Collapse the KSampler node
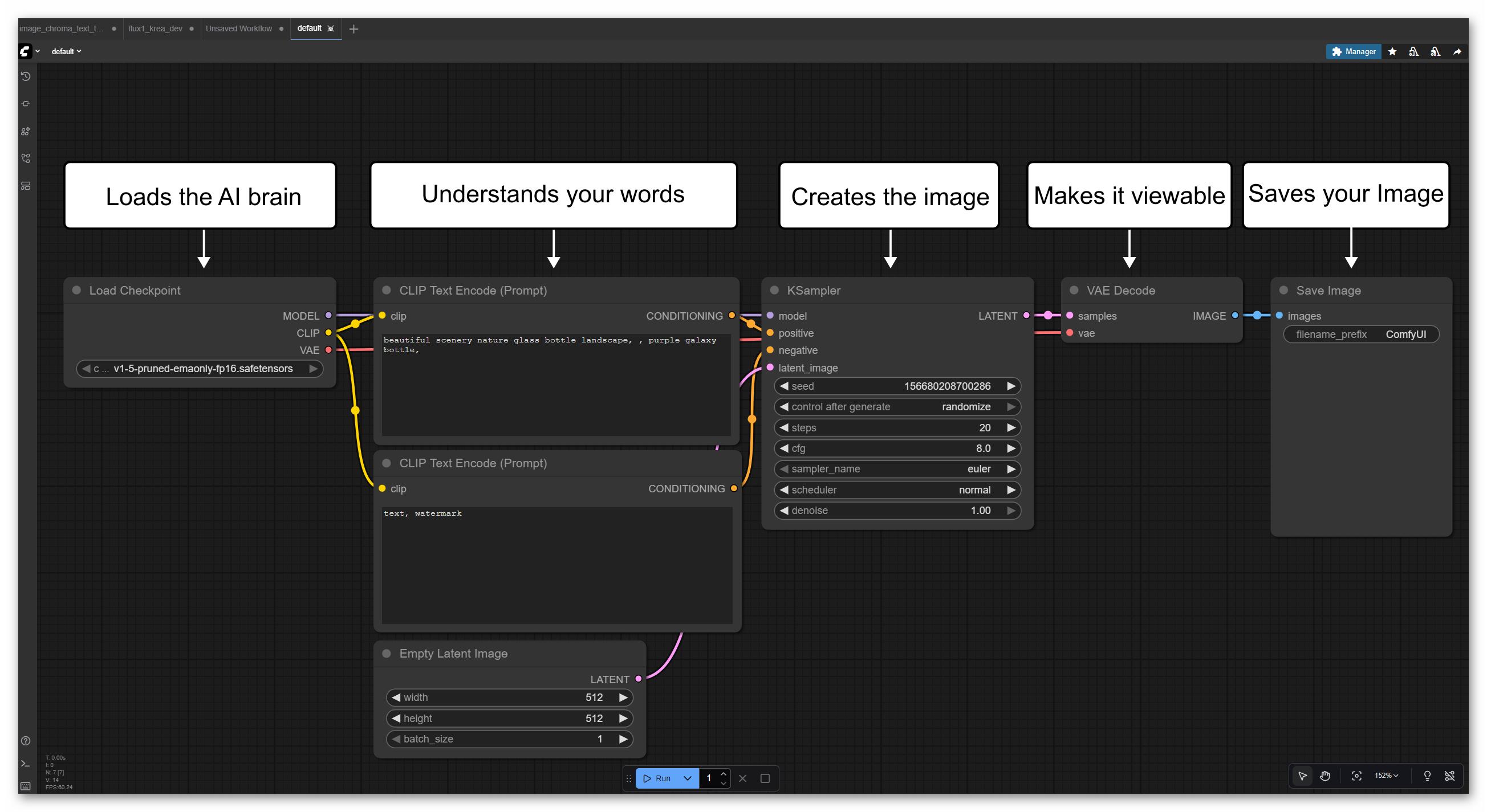The height and width of the screenshot is (812, 1487). (775, 290)
